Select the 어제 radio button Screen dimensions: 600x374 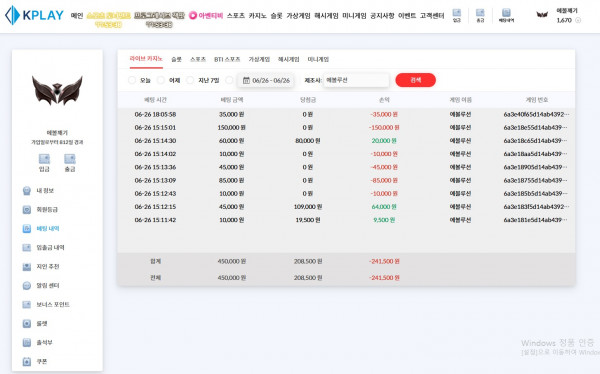161,80
